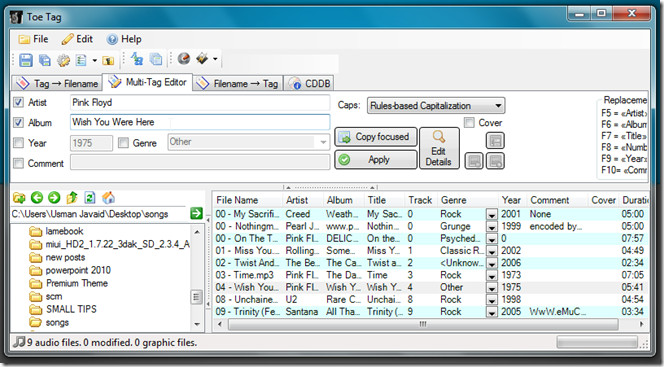The height and width of the screenshot is (367, 664).
Task: Sort by Year column header
Action: 512,200
